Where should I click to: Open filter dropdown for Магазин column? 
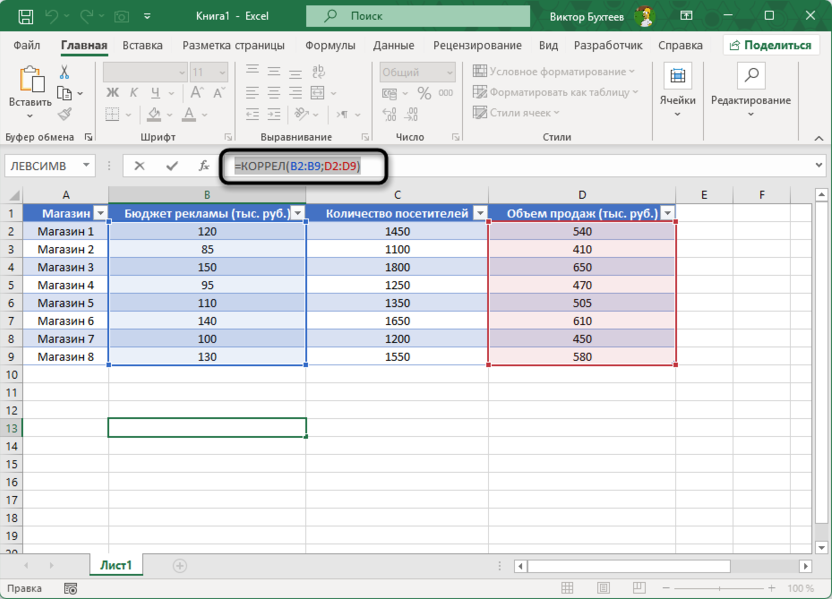pyautogui.click(x=100, y=213)
